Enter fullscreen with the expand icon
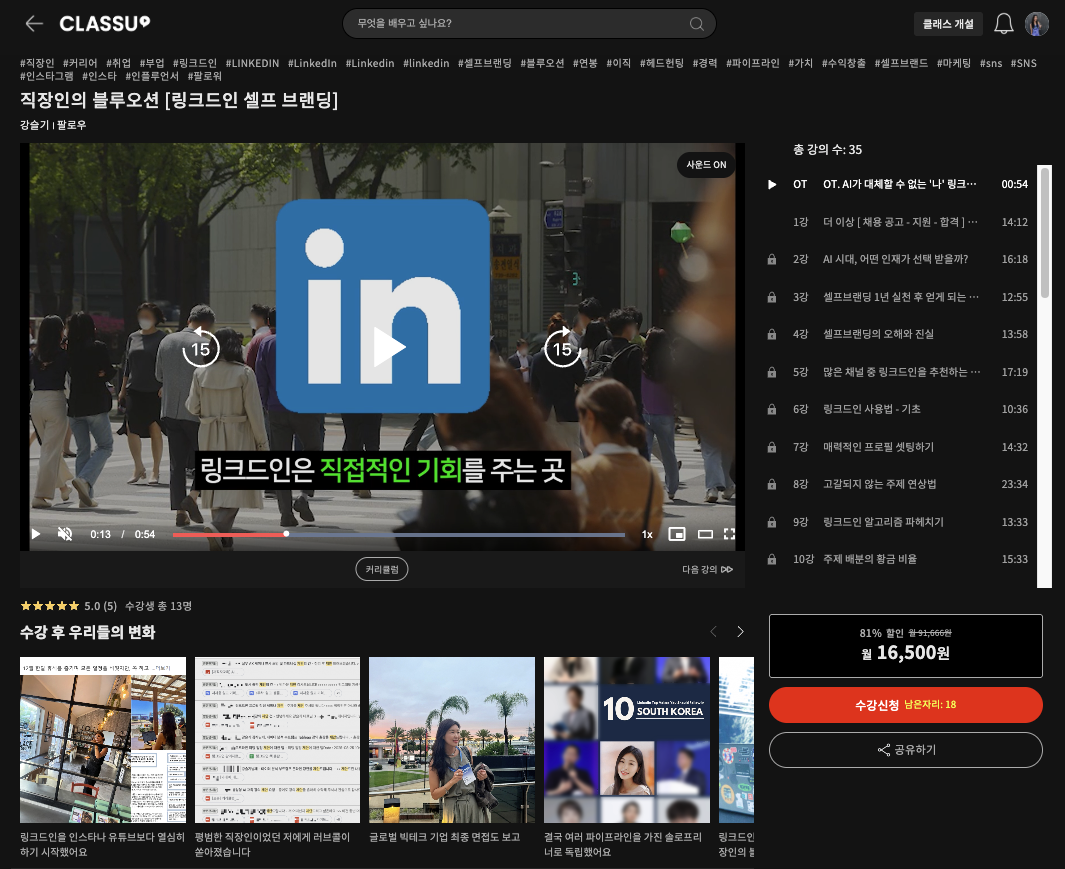The height and width of the screenshot is (869, 1065). (x=729, y=534)
